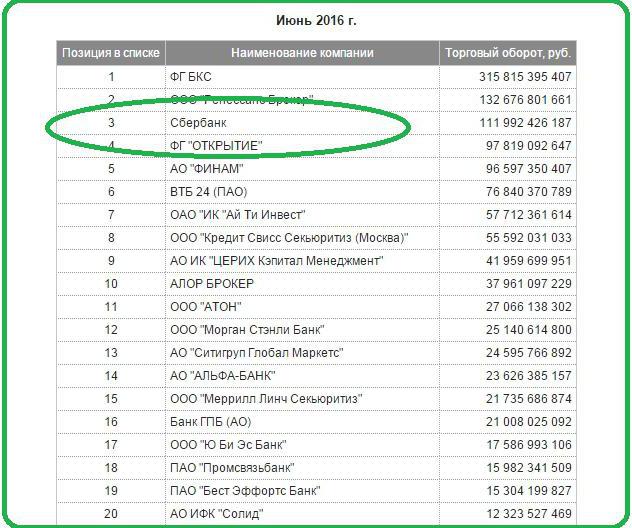The image size is (632, 528).
Task: Click position number 5 next to ФИНАМ
Action: pos(111,168)
